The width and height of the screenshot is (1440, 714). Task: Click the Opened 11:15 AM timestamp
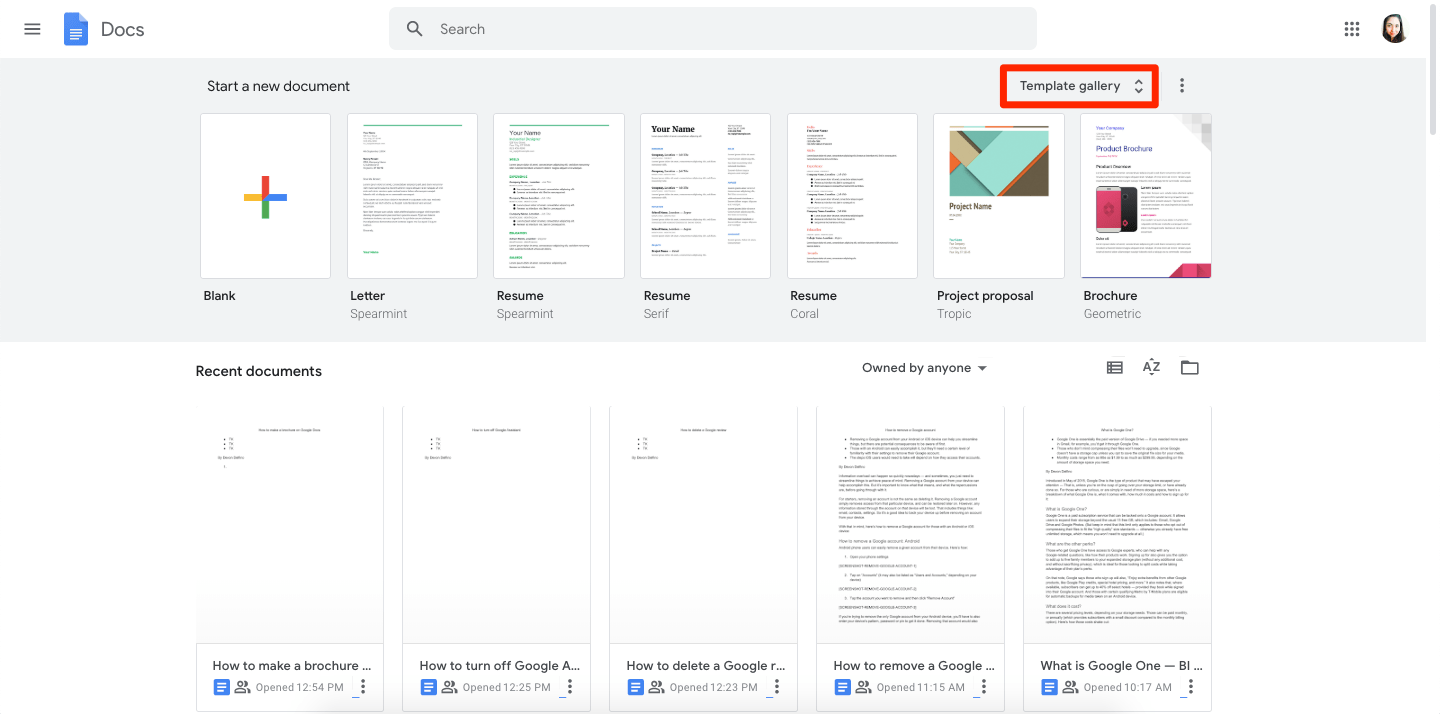click(x=920, y=687)
